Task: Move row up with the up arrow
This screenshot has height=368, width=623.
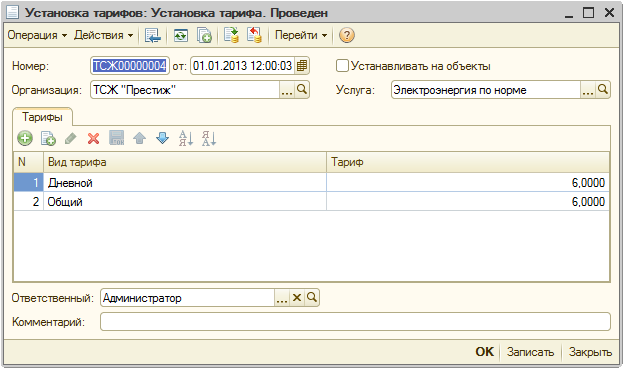Action: pos(139,139)
